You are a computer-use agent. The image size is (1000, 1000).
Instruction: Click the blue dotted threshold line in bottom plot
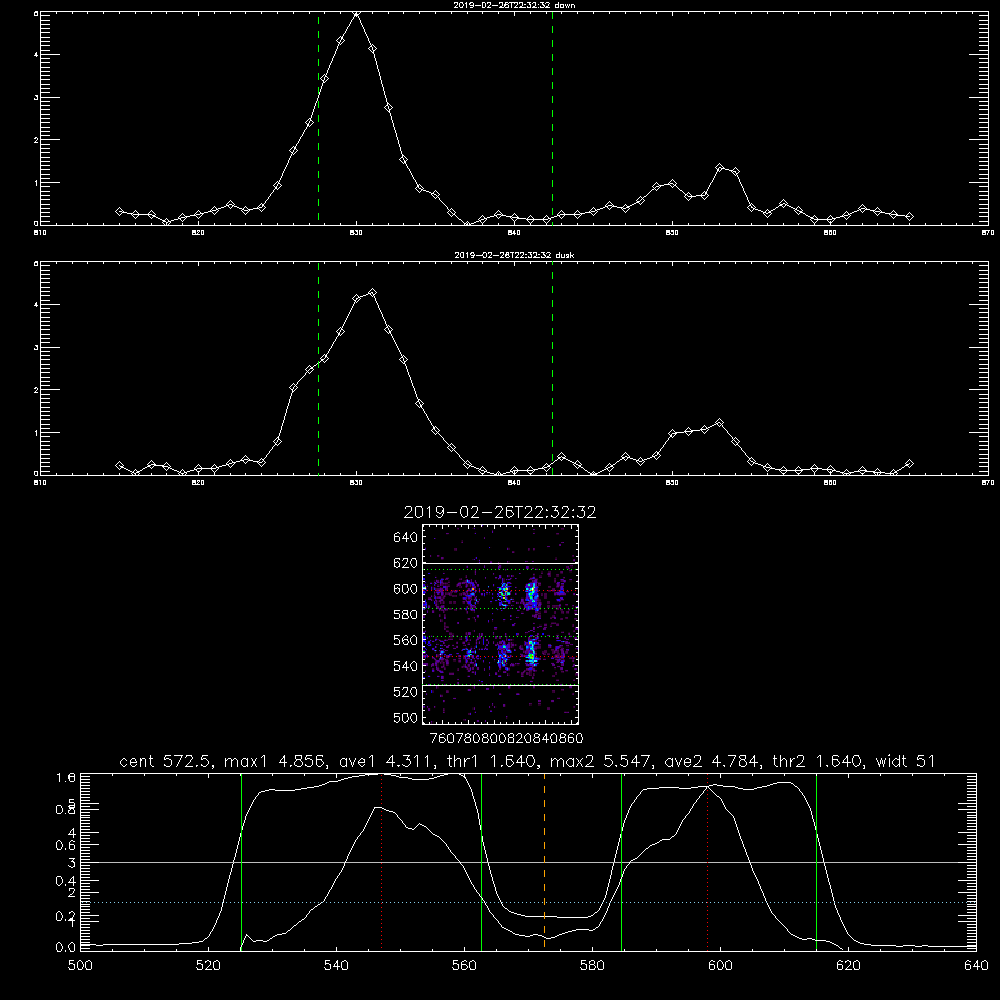click(528, 902)
